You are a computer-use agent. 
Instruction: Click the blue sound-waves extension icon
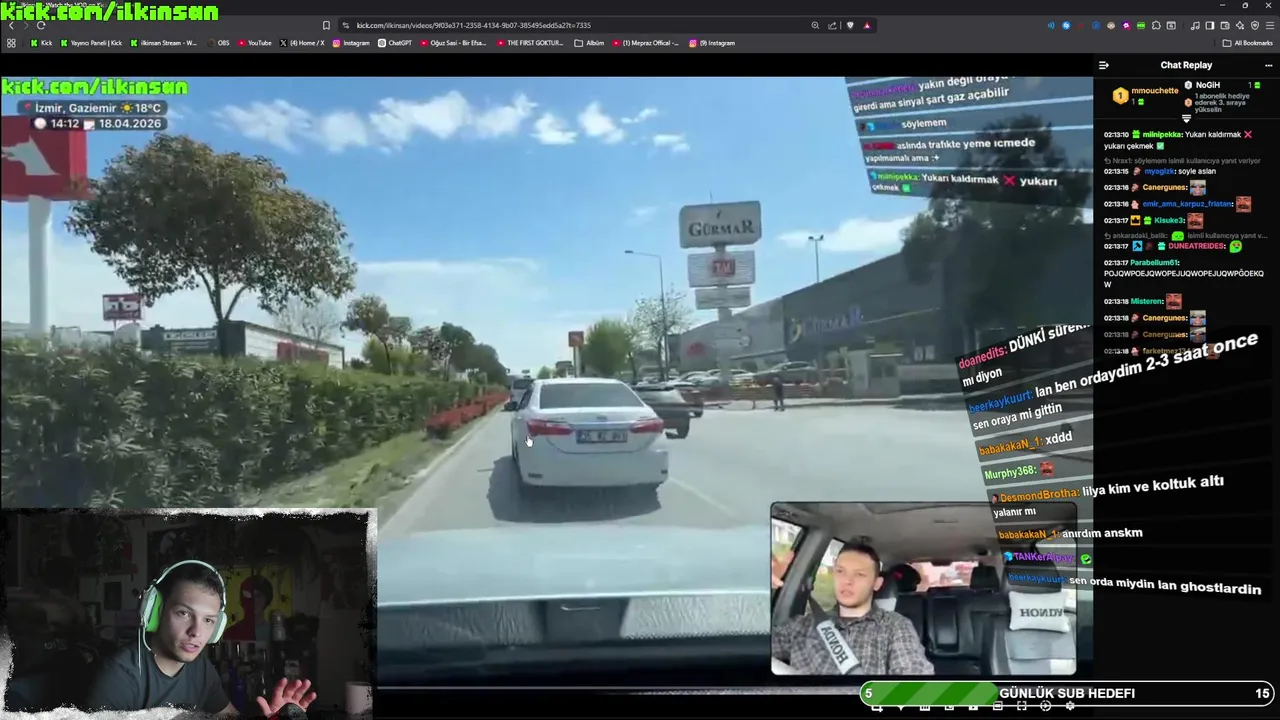coord(1051,25)
